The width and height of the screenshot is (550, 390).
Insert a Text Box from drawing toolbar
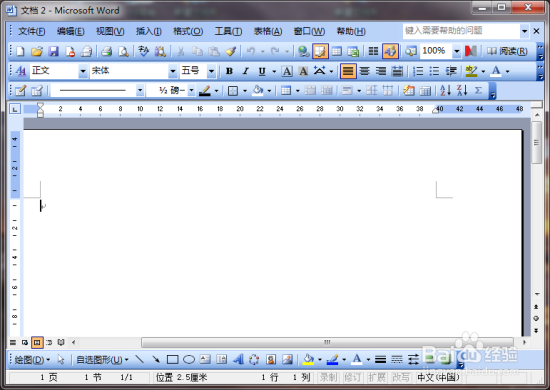click(205, 359)
